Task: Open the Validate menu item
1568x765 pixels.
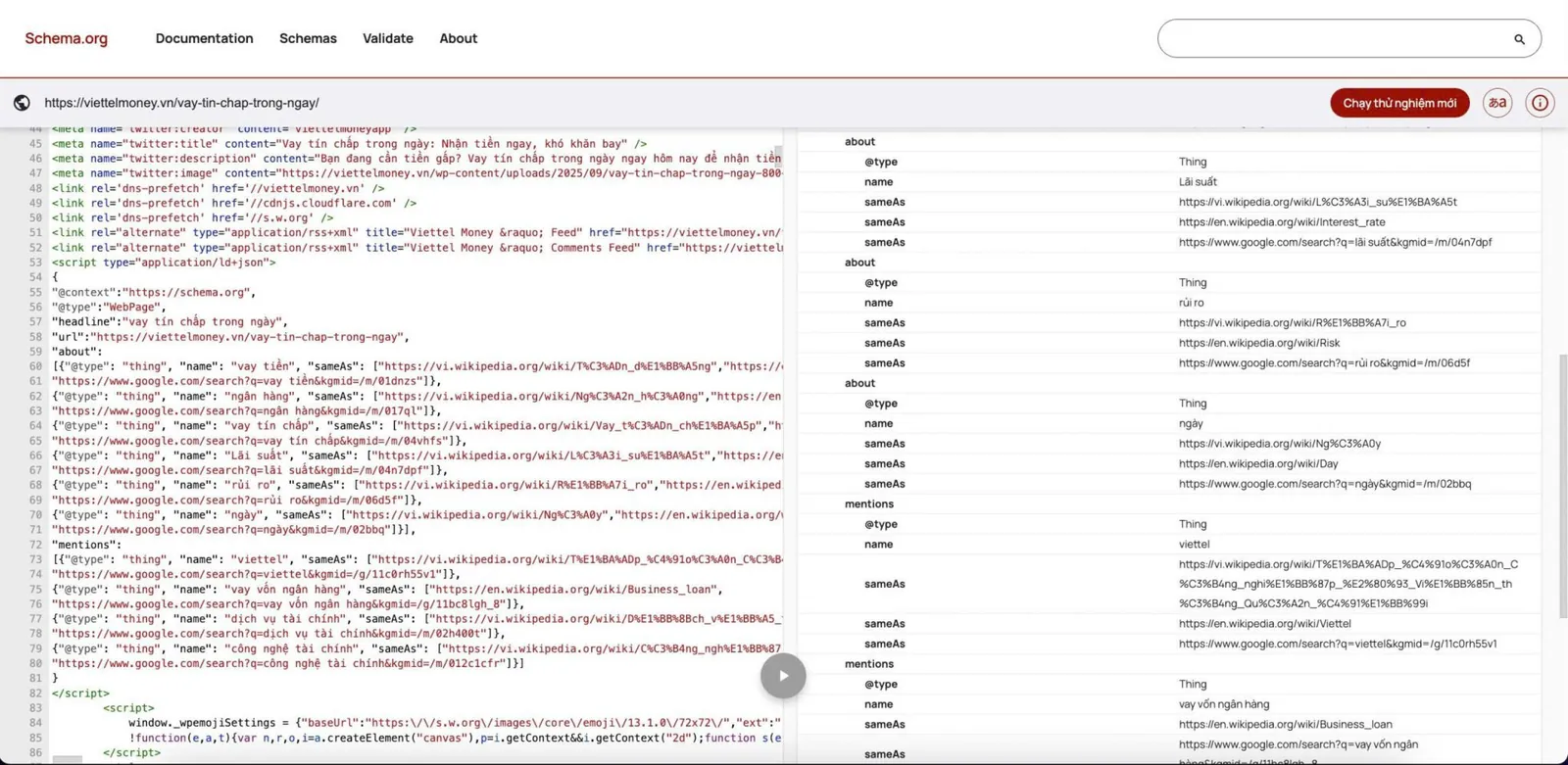Action: coord(388,38)
